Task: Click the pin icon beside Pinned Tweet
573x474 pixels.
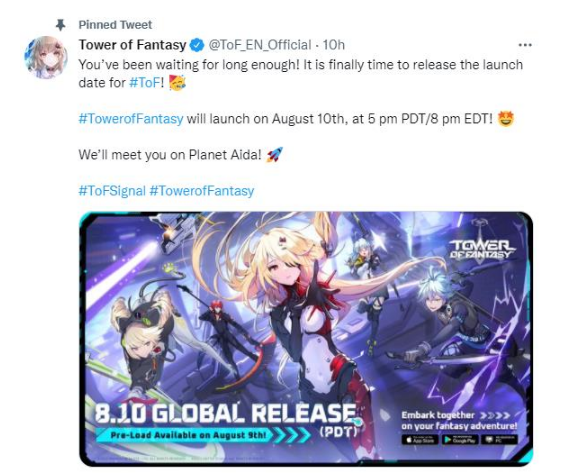Action: pos(60,25)
